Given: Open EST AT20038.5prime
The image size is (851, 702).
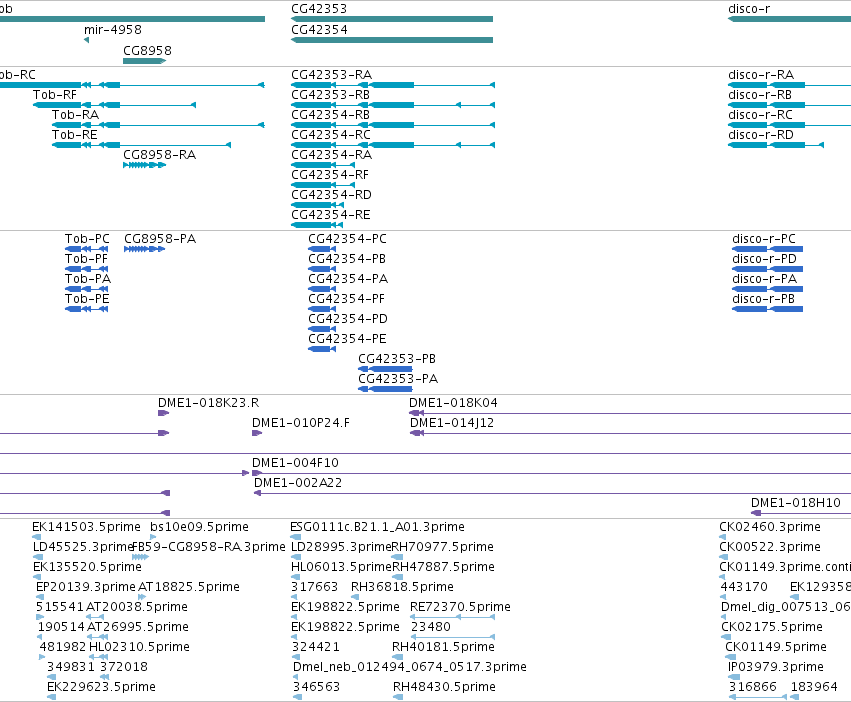Looking at the screenshot, I should click(x=95, y=617).
